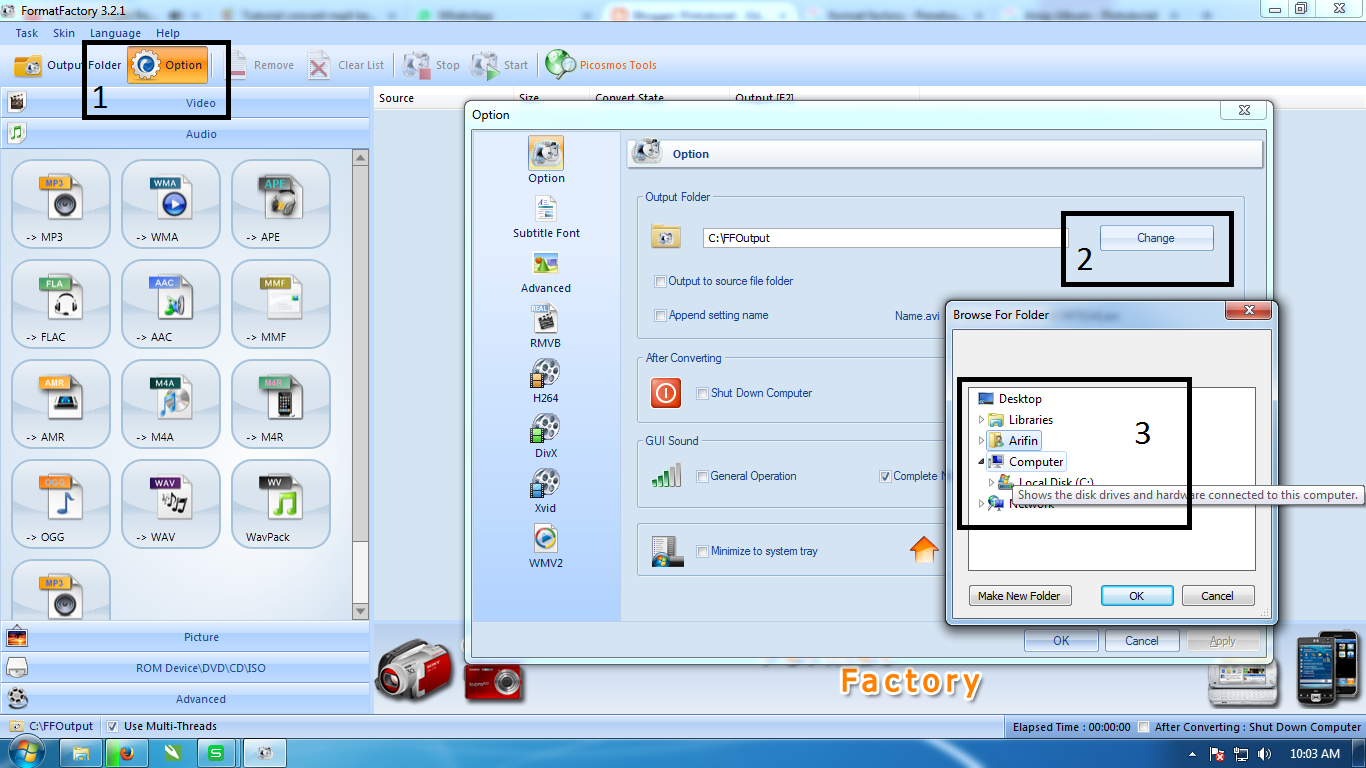1366x768 pixels.
Task: Toggle General Operation sound checkbox
Action: 702,476
